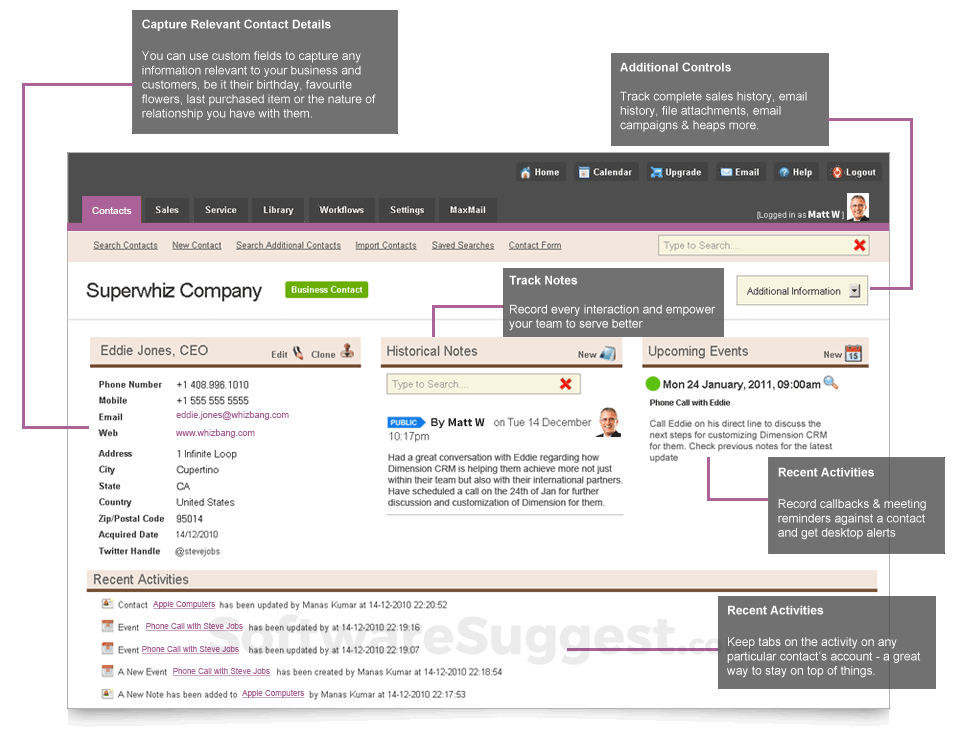The height and width of the screenshot is (734, 960).
Task: Click the Import Contacts link
Action: 385,245
